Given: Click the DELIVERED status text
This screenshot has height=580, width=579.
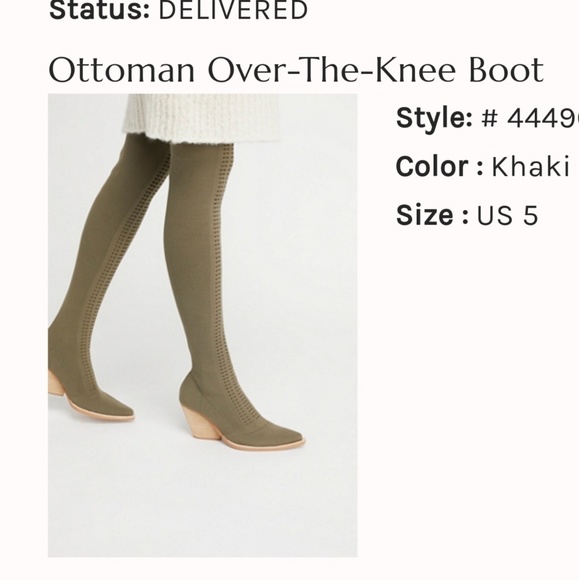Looking at the screenshot, I should pos(233,10).
